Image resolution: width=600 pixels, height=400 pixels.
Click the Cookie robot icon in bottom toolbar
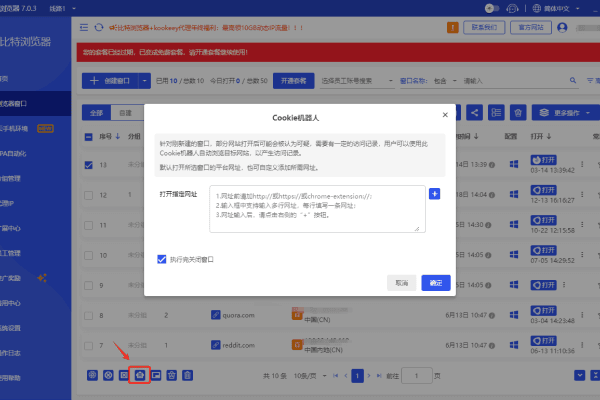tap(140, 375)
